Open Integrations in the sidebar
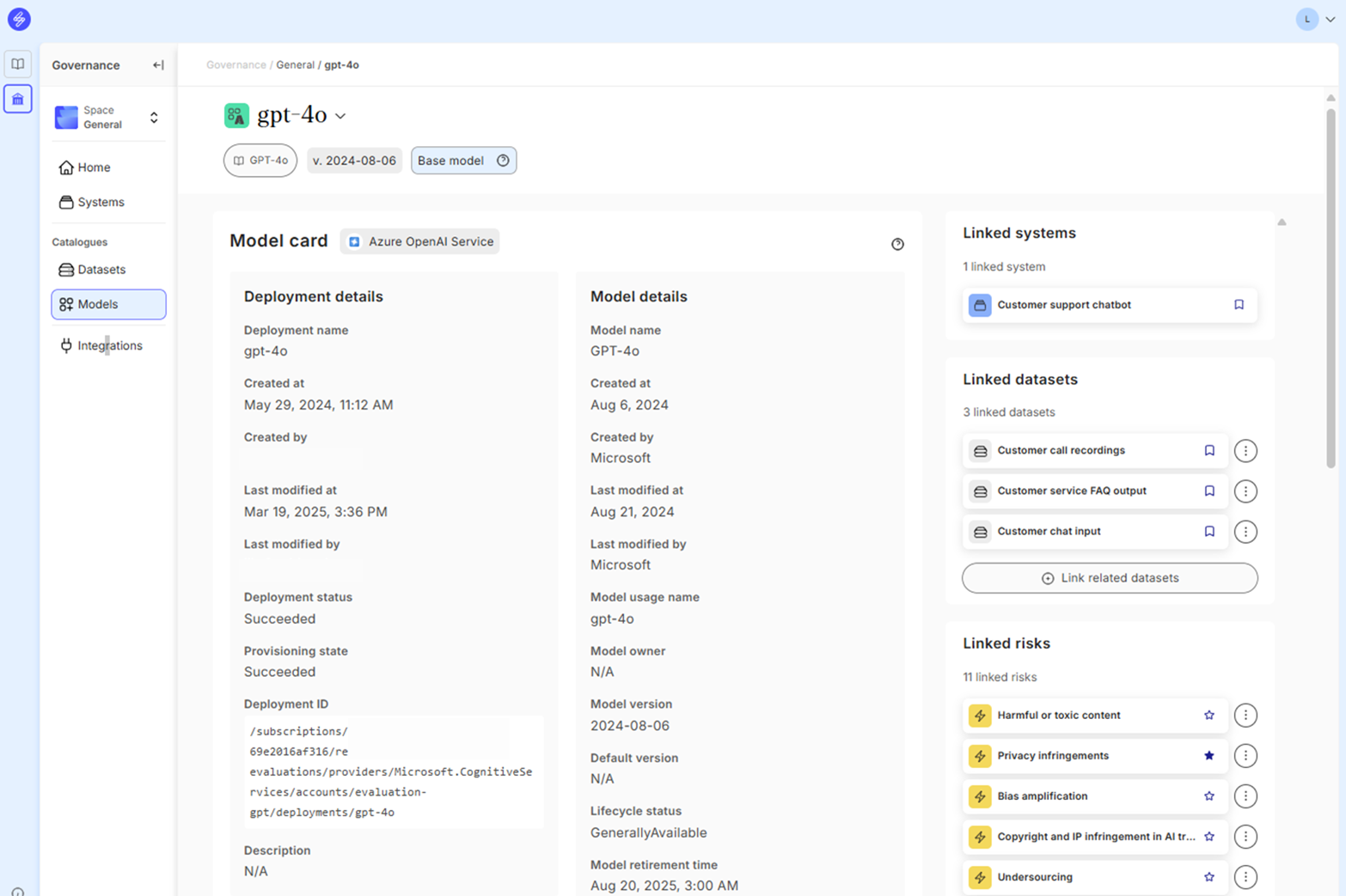The height and width of the screenshot is (896, 1346). [109, 345]
